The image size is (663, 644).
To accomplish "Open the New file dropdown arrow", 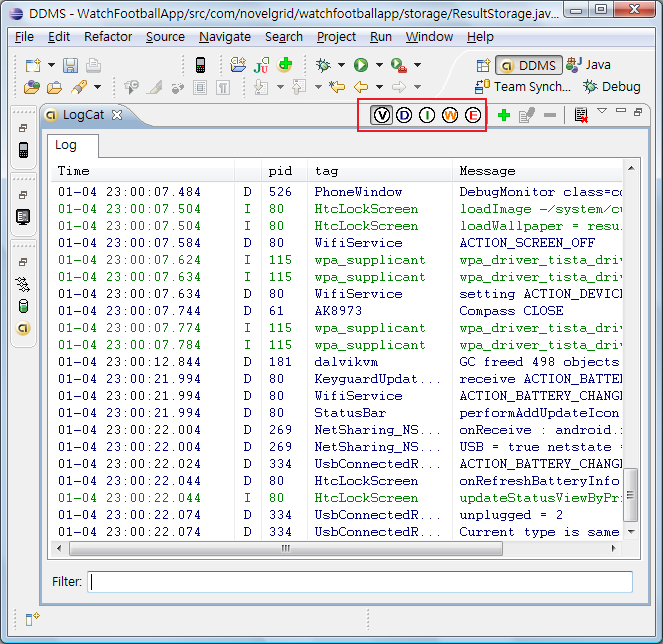I will click(49, 66).
